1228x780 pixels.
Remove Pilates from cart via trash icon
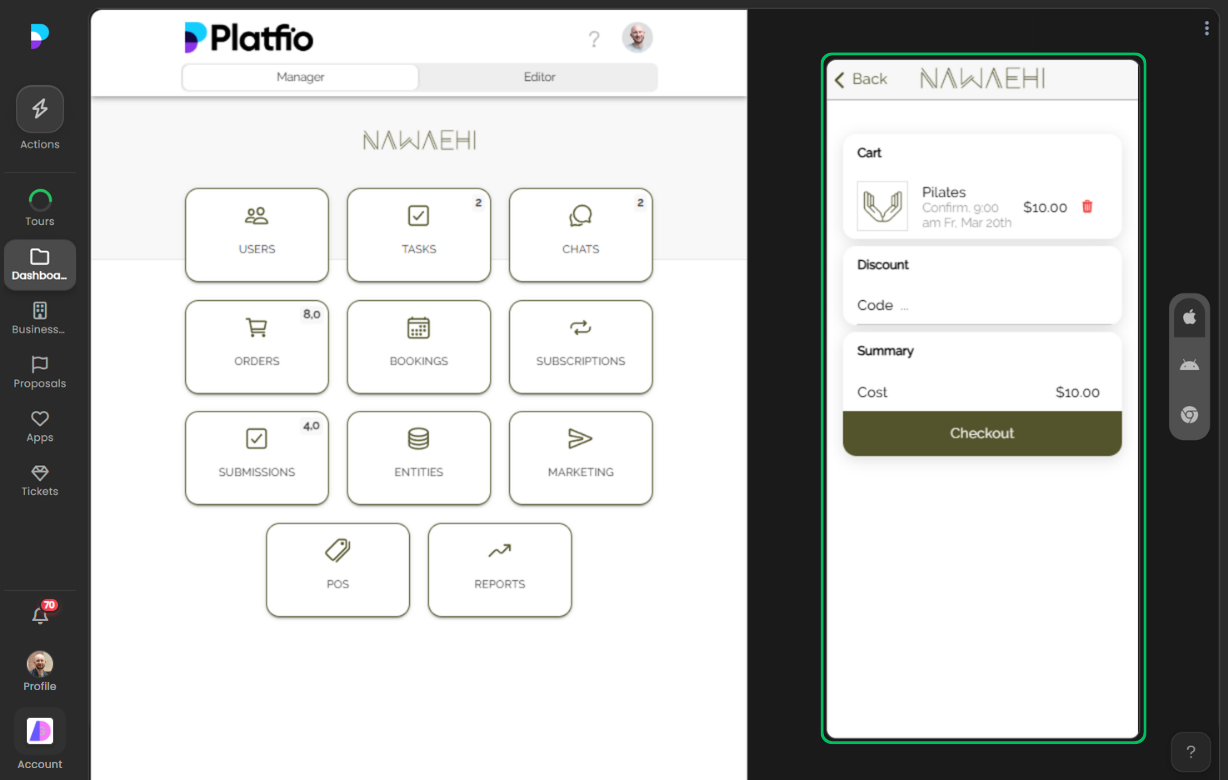[x=1087, y=207]
